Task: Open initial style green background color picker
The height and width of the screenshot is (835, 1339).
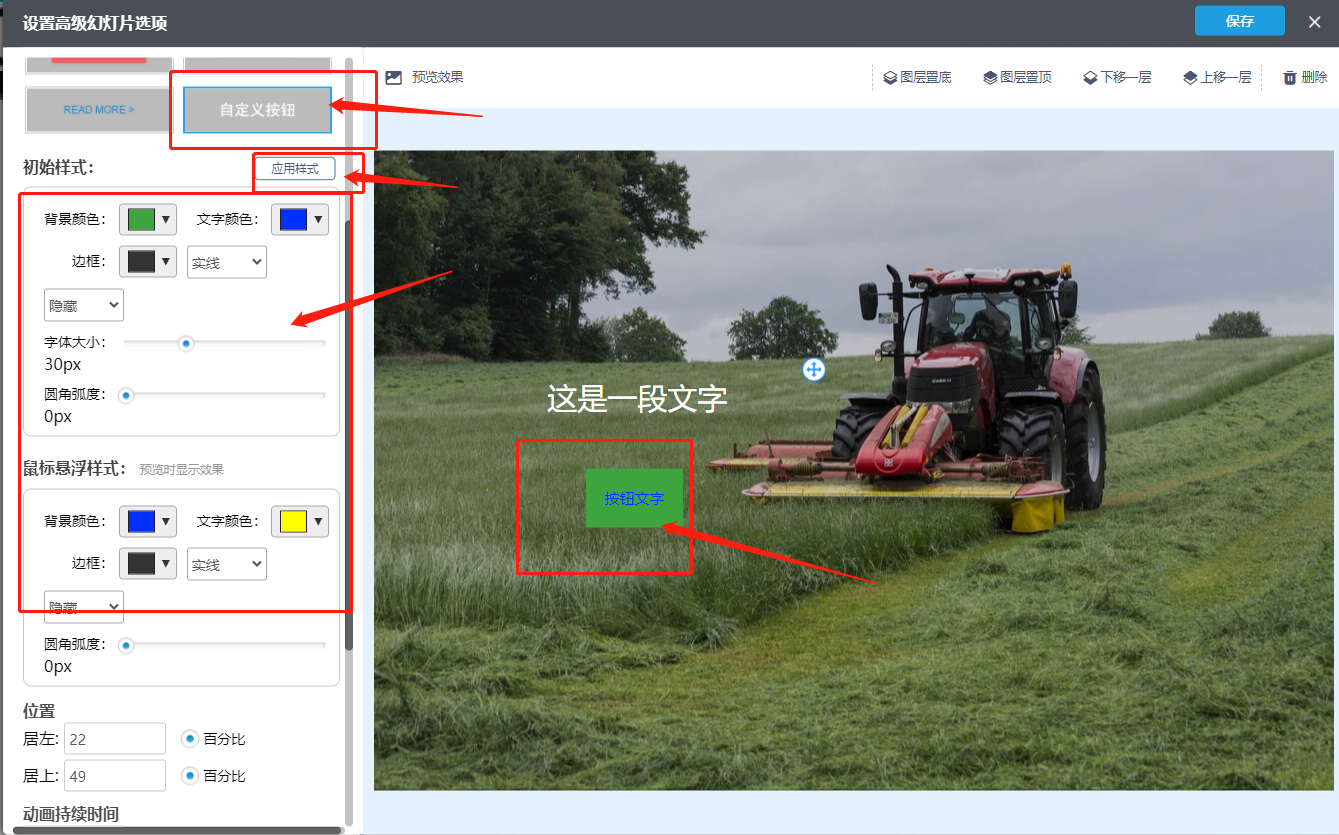Action: coord(148,219)
